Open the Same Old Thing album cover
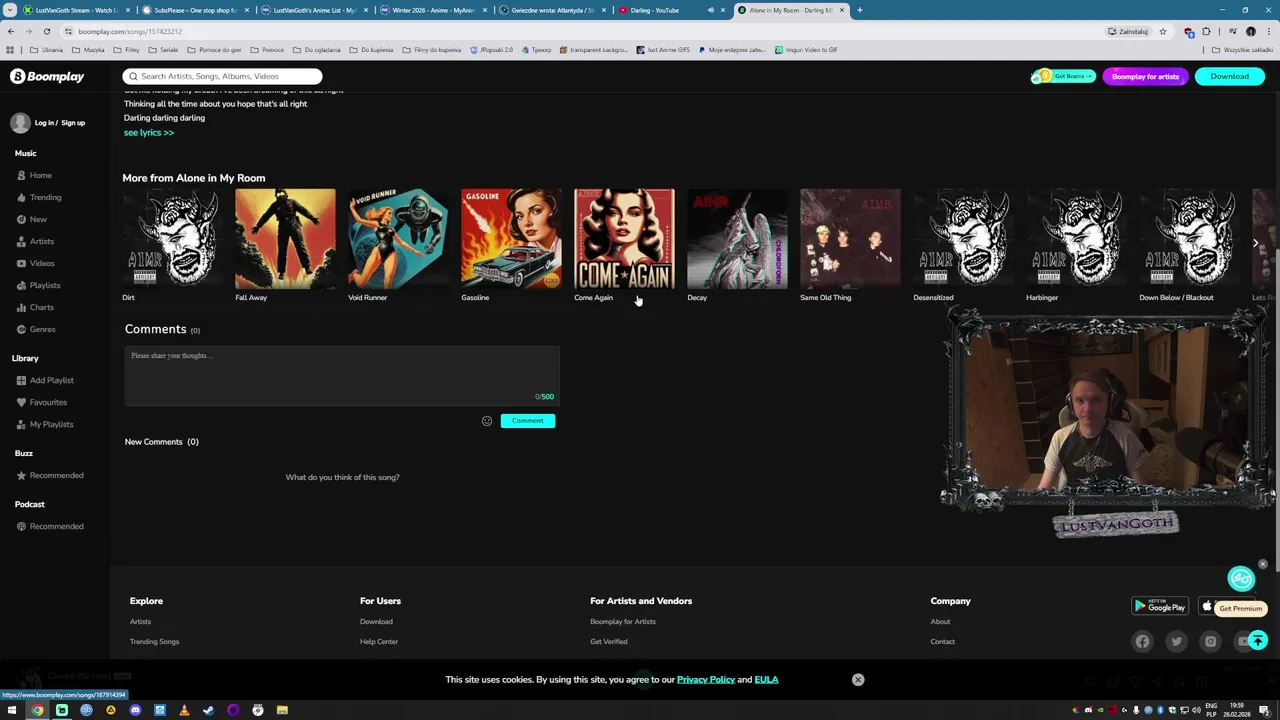This screenshot has height=720, width=1280. [850, 239]
